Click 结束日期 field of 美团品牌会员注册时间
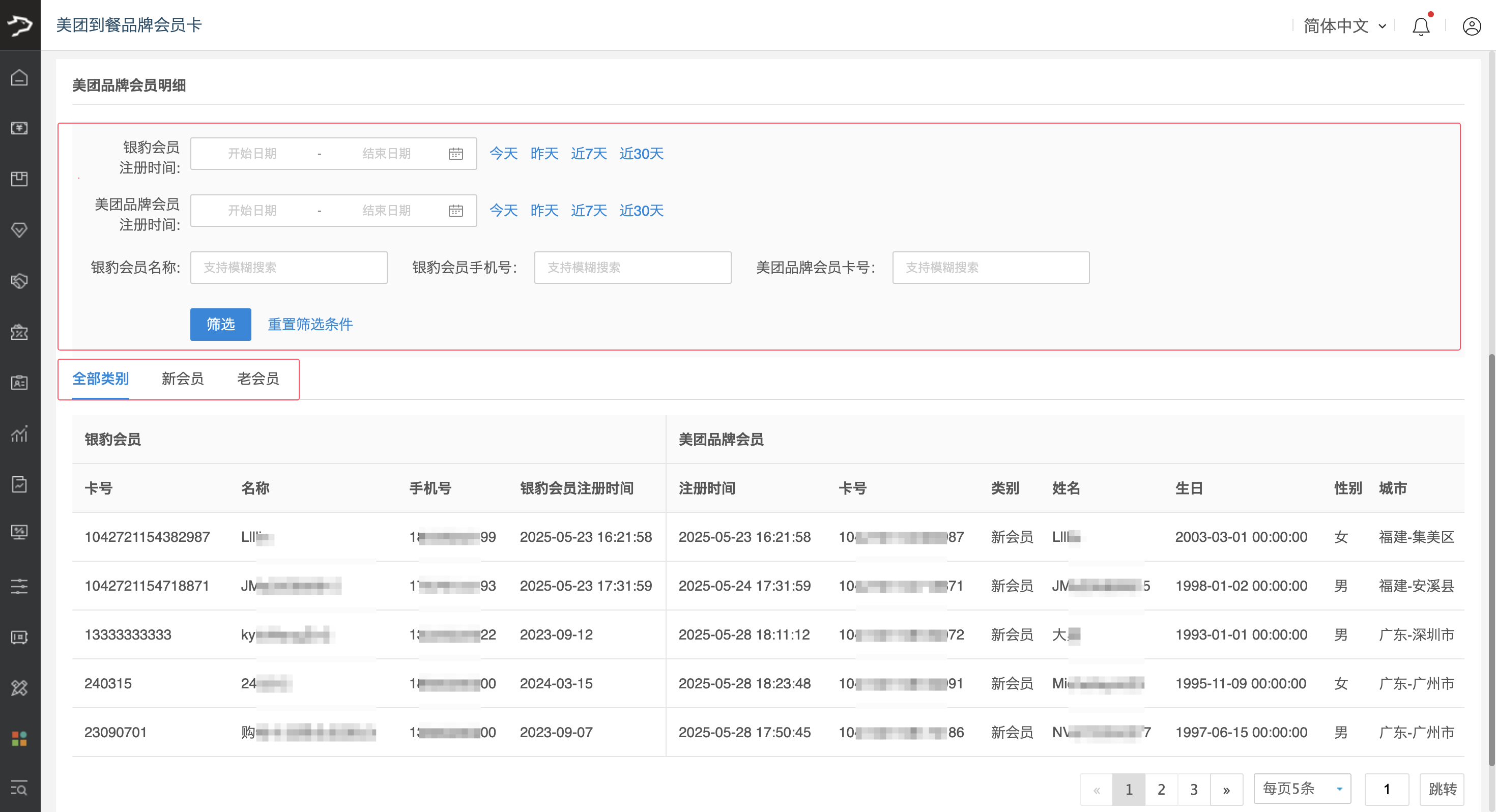Screen dimensions: 1496x812 [387, 210]
